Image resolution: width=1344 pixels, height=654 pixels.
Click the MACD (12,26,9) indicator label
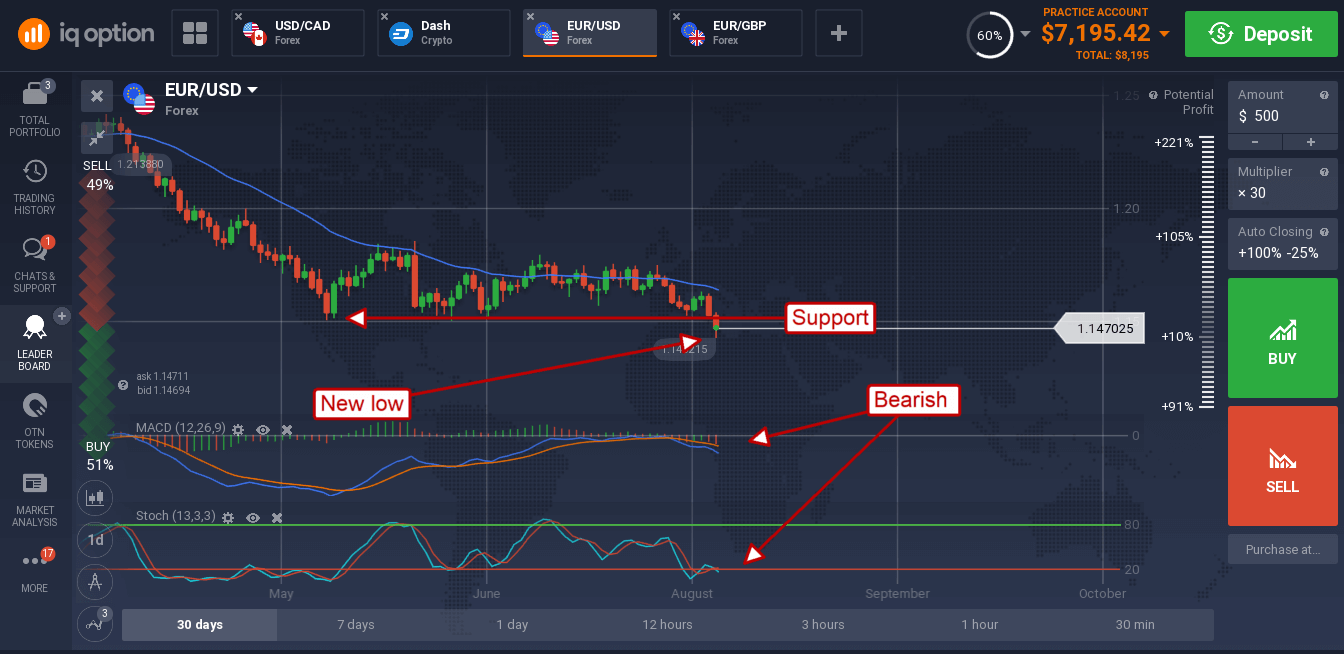click(180, 428)
